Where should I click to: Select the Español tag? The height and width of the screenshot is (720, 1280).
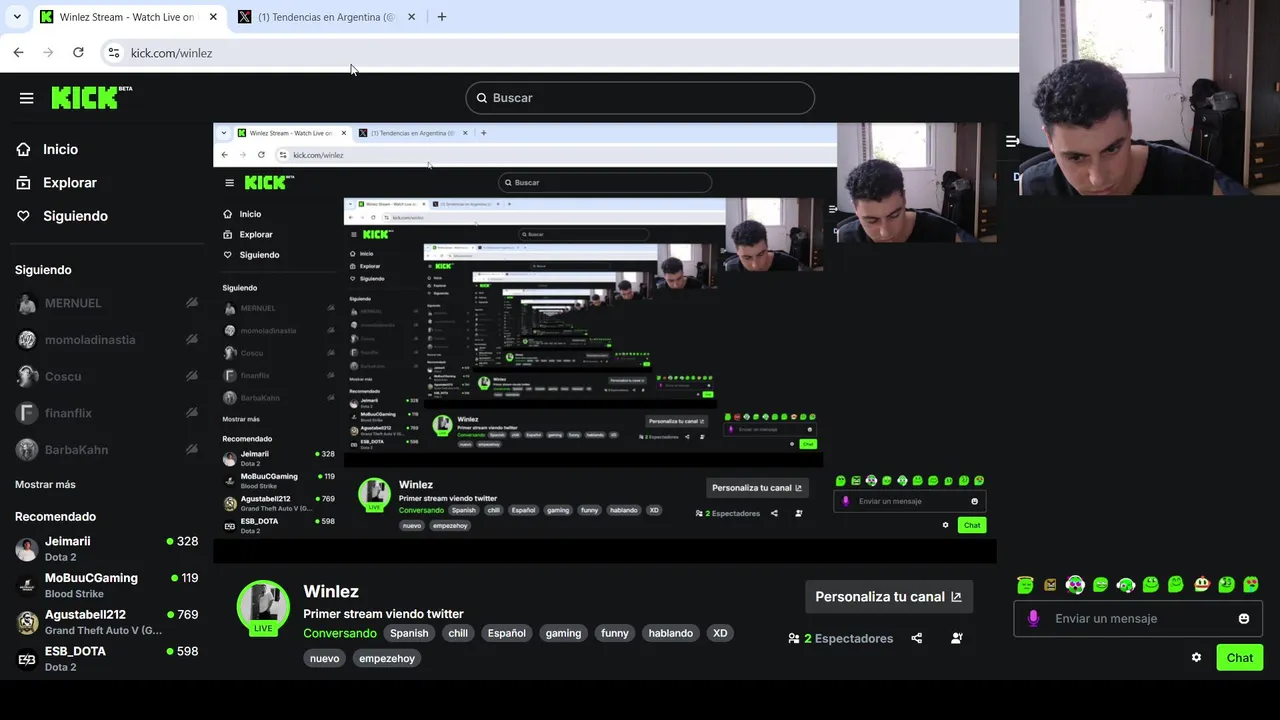(x=506, y=633)
